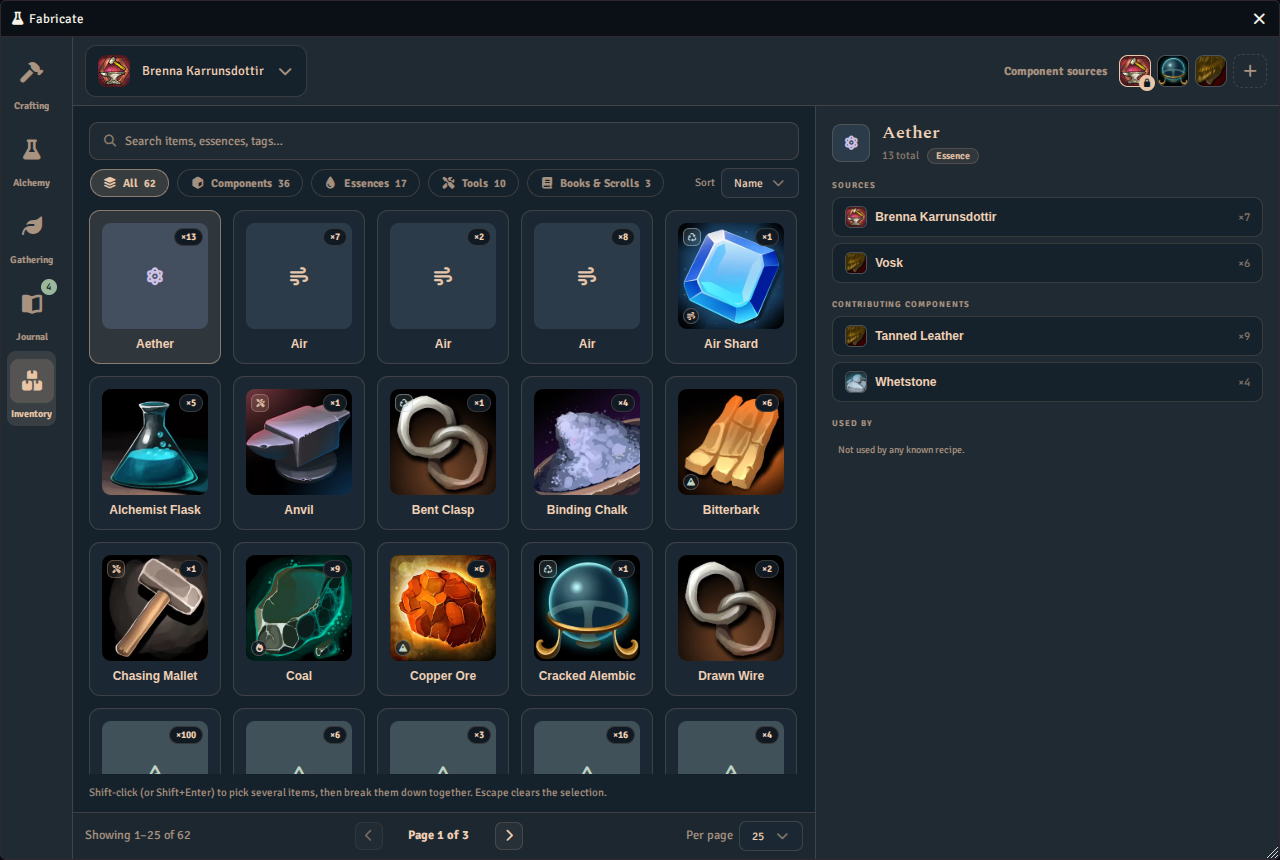This screenshot has width=1280, height=860.
Task: Close the Fabricate window
Action: 1260,19
